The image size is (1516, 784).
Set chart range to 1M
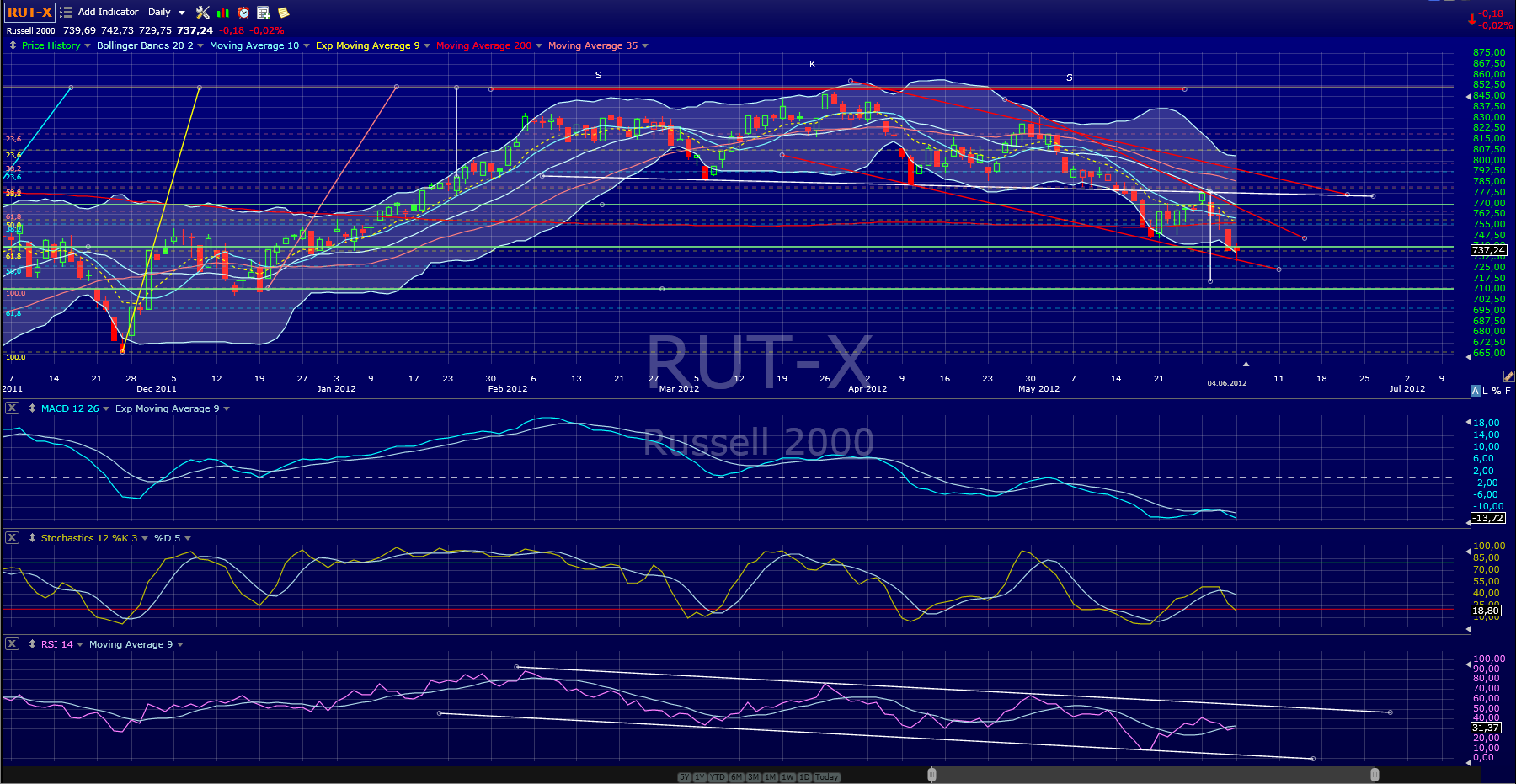pyautogui.click(x=771, y=777)
